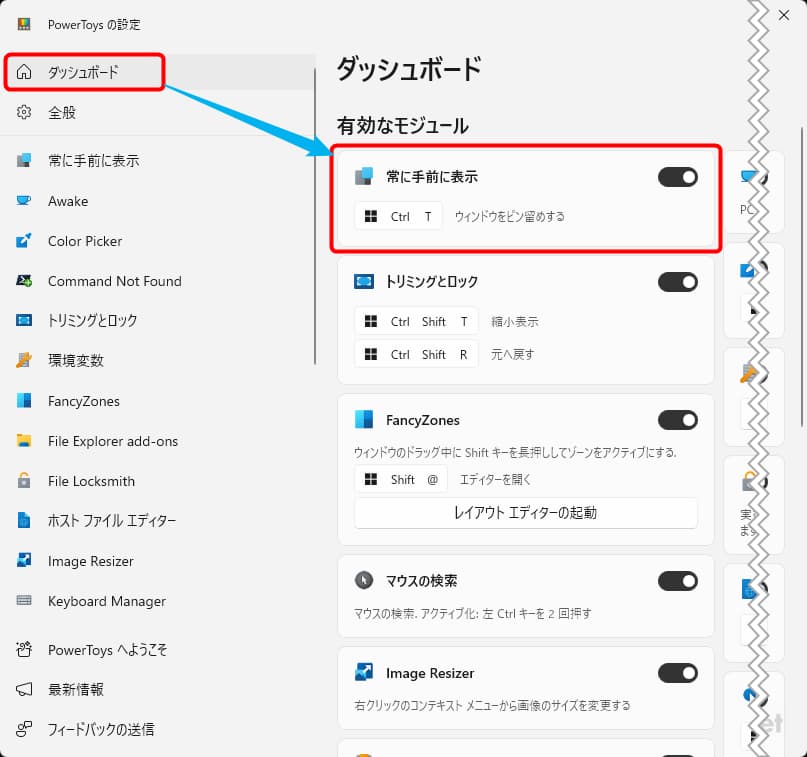The image size is (807, 757).
Task: Turn off the トリミングとロック toggle
Action: coord(677,282)
